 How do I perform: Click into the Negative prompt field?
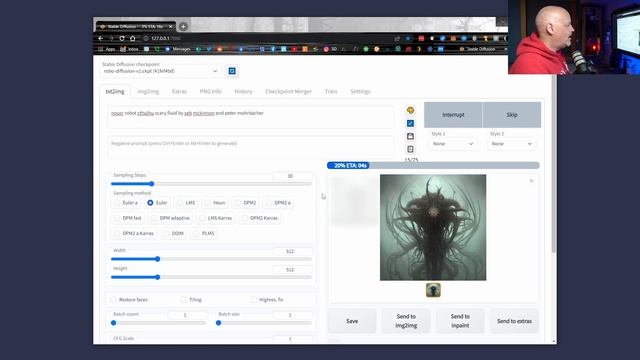click(x=251, y=147)
